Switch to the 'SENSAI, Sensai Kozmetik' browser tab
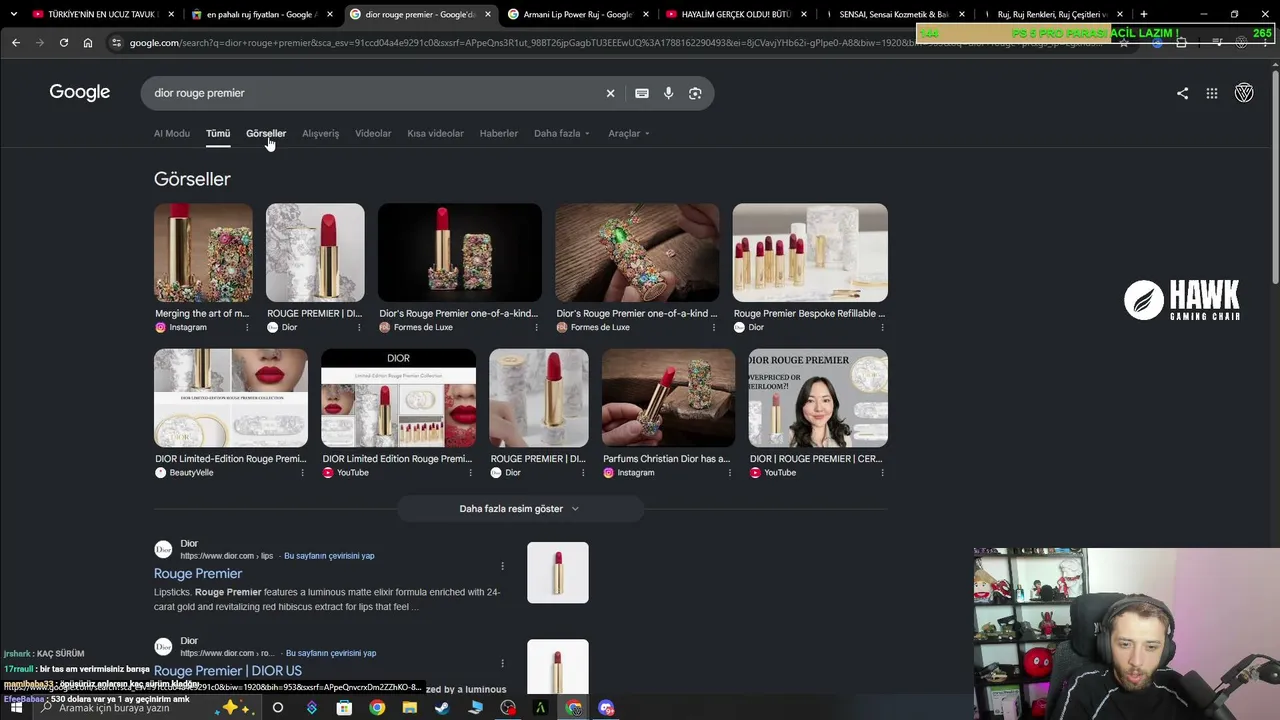 click(x=895, y=14)
